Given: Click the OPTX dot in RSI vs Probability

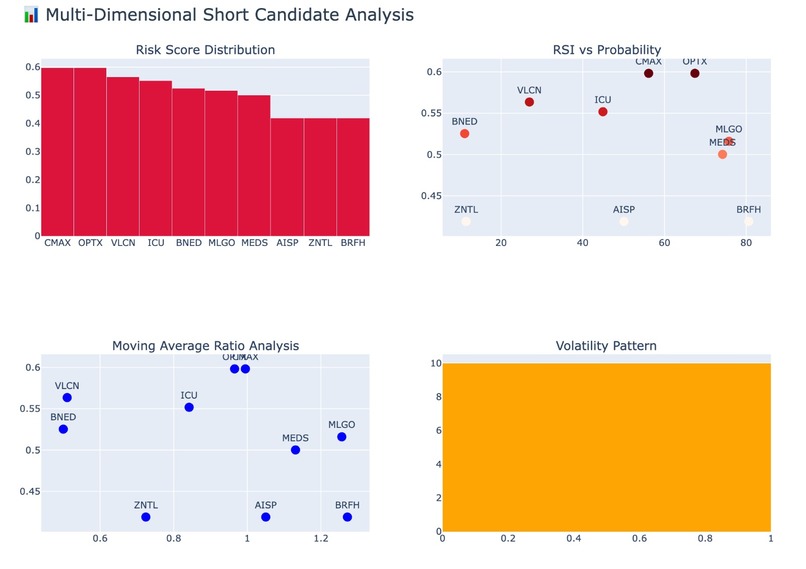Looking at the screenshot, I should click(694, 74).
